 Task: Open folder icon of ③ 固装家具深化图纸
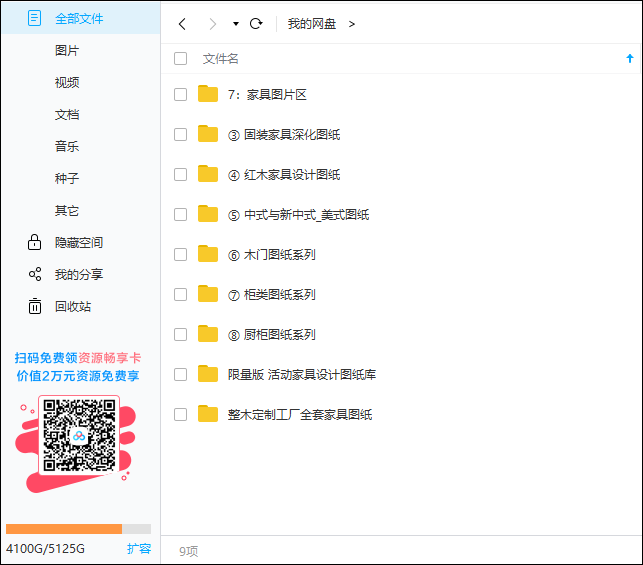(x=208, y=134)
